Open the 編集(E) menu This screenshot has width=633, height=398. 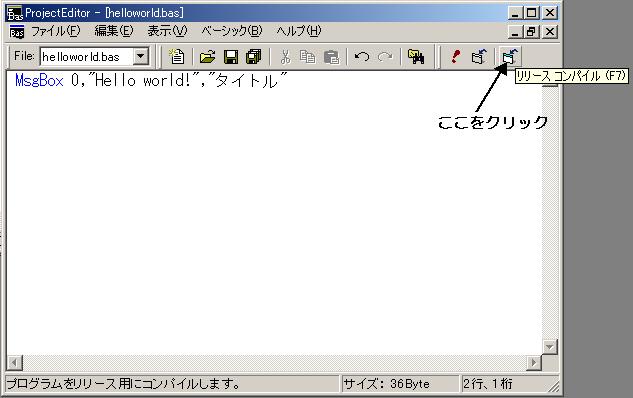click(113, 31)
